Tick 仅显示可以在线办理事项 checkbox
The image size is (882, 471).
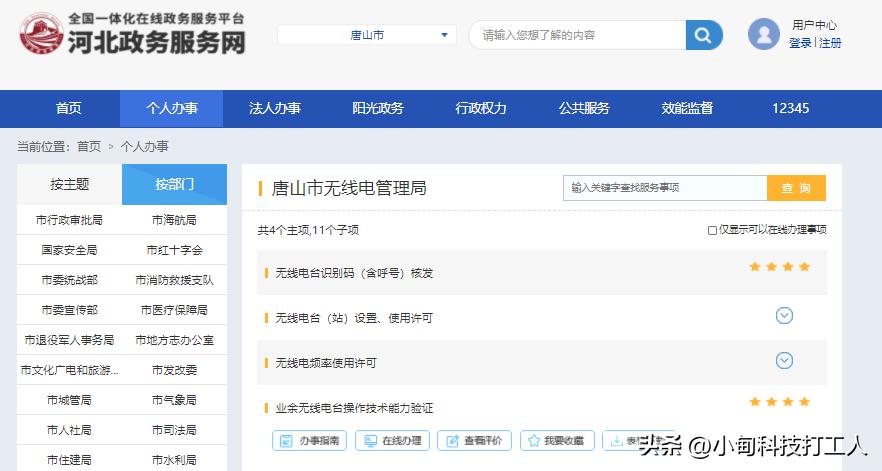click(712, 230)
